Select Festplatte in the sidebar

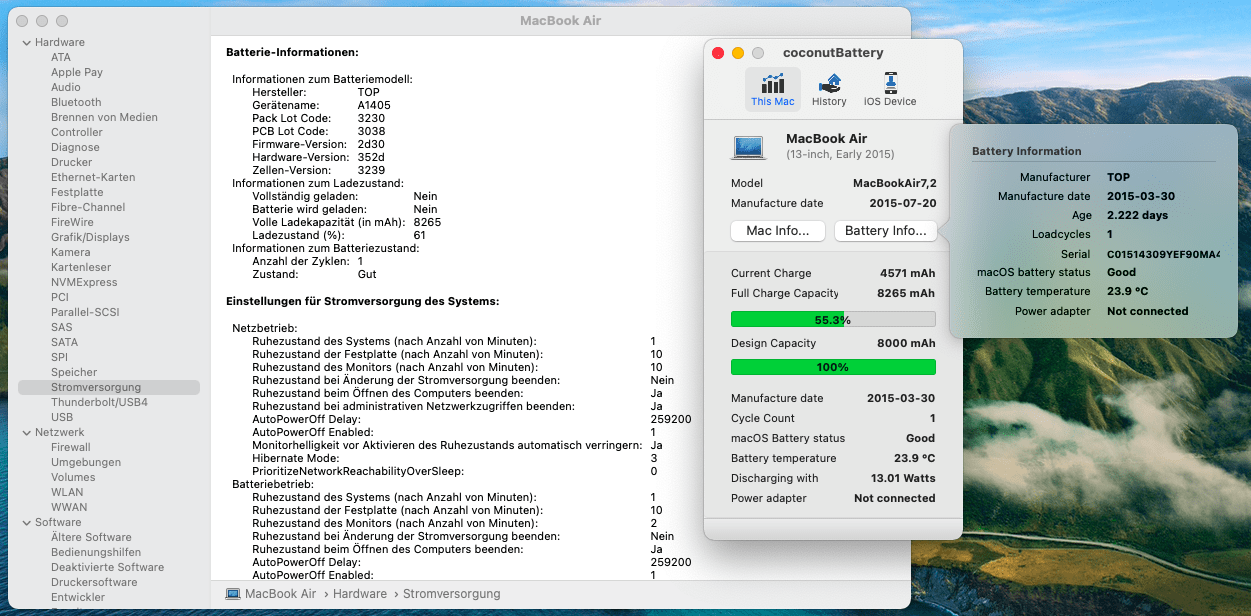pyautogui.click(x=77, y=192)
